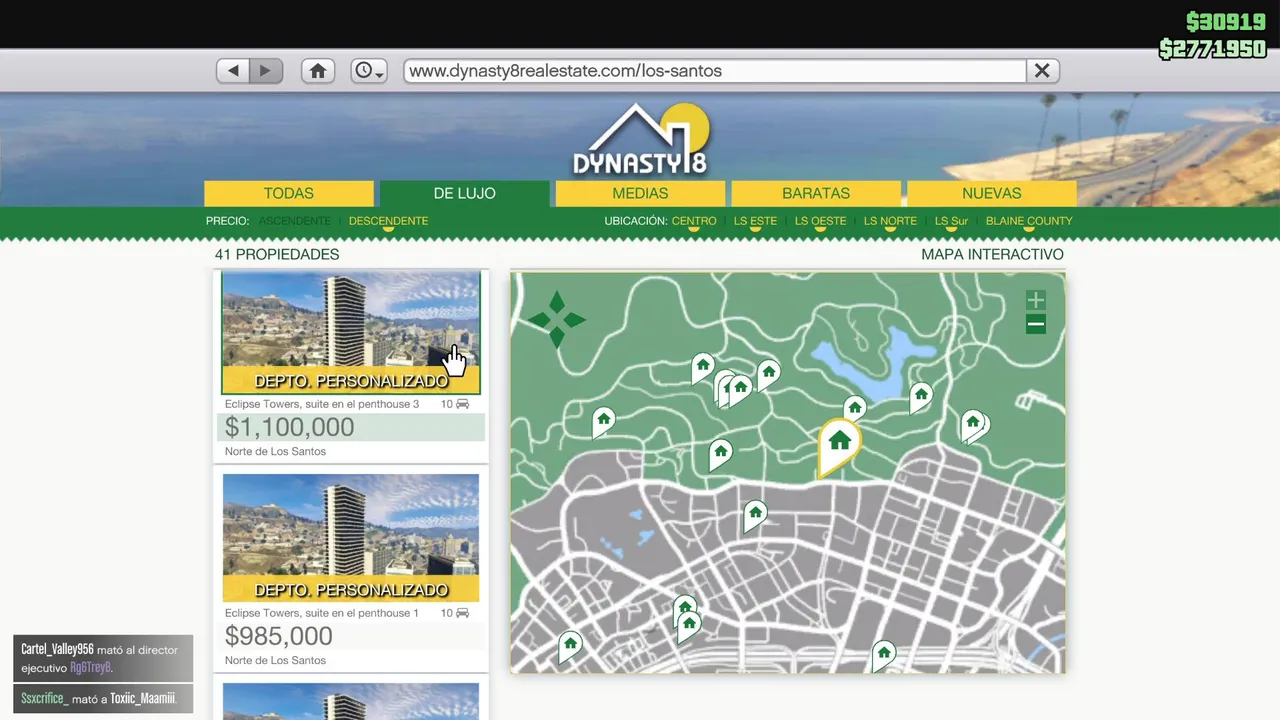Image resolution: width=1280 pixels, height=720 pixels.
Task: Click the $2771950 bank balance
Action: [1213, 49]
